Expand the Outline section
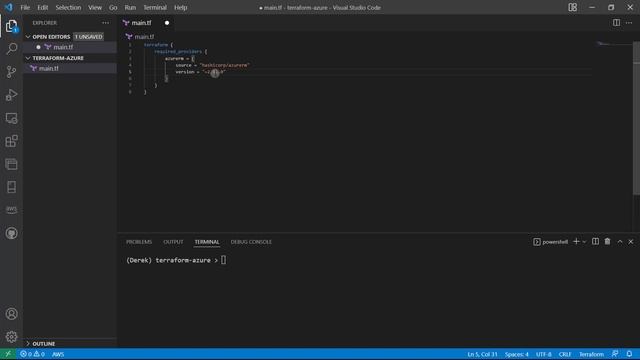Viewport: 640px width, 360px height. (28, 344)
